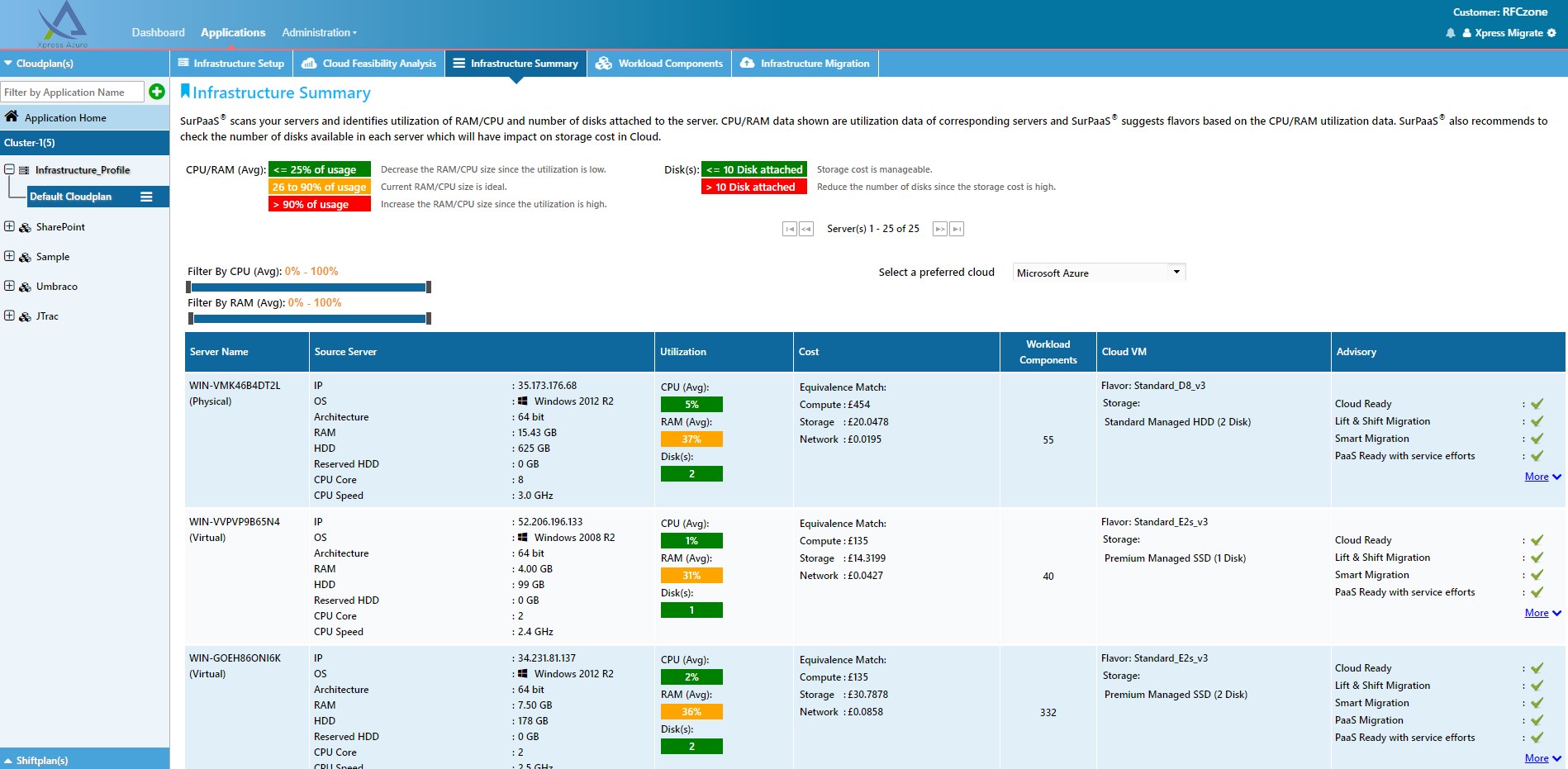Show More advisory for WIN-VVPVP9B65N4

point(1542,613)
